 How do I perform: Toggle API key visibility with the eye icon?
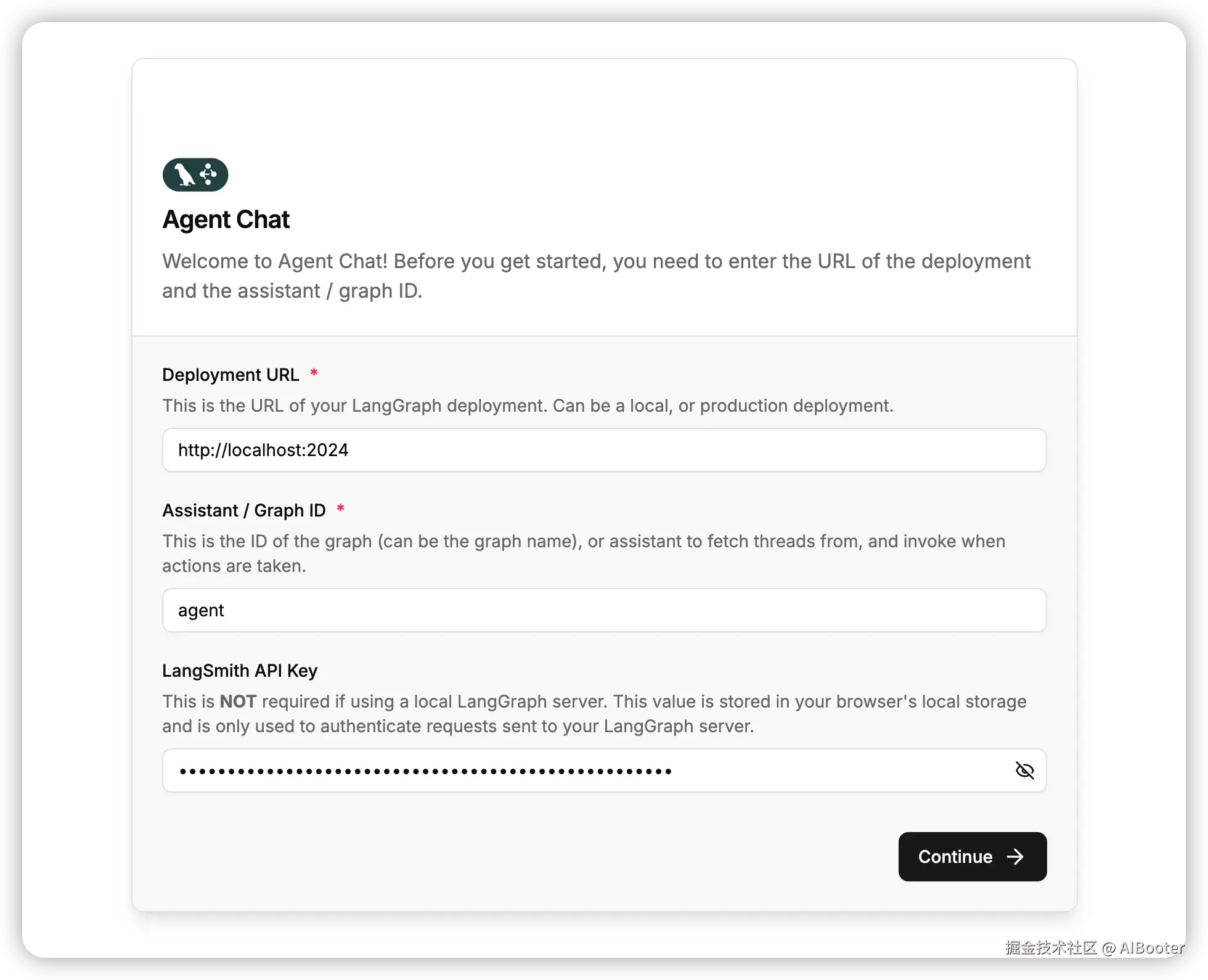(x=1024, y=770)
